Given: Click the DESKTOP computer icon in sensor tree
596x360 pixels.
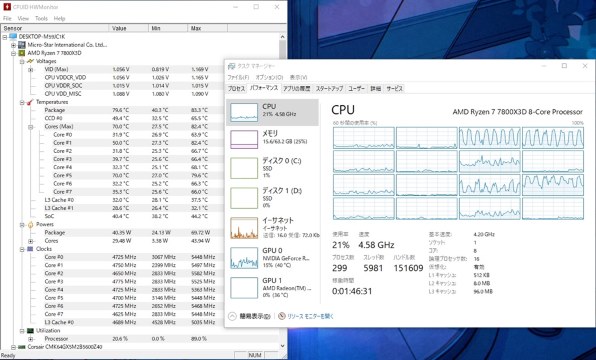Looking at the screenshot, I should (x=13, y=36).
